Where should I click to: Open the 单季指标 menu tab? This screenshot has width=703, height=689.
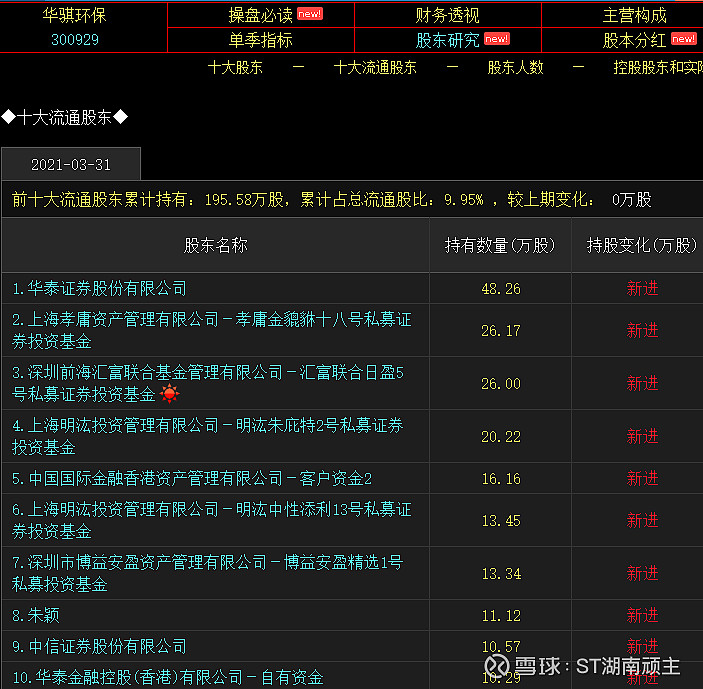click(260, 40)
